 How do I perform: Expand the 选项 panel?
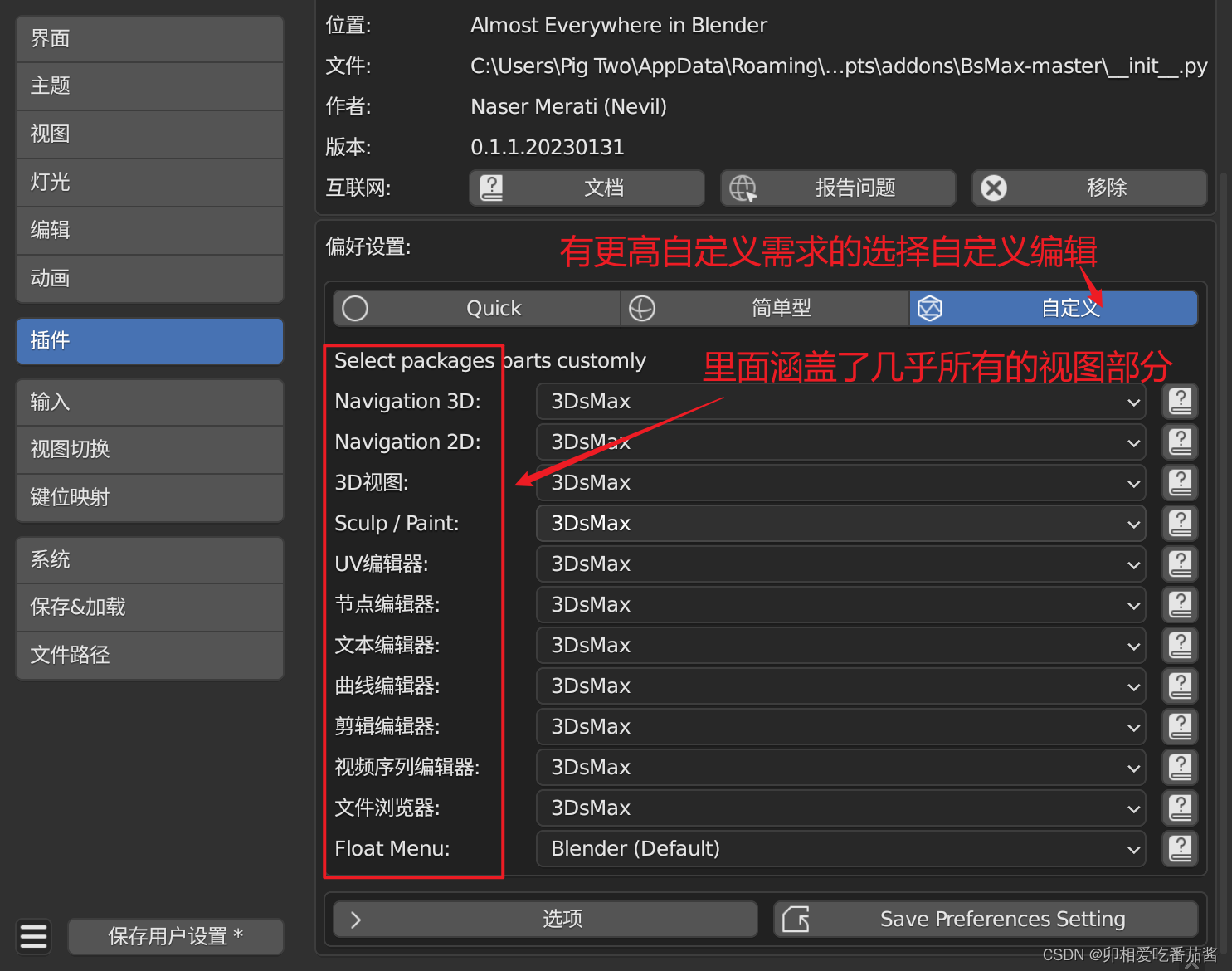coord(545,919)
